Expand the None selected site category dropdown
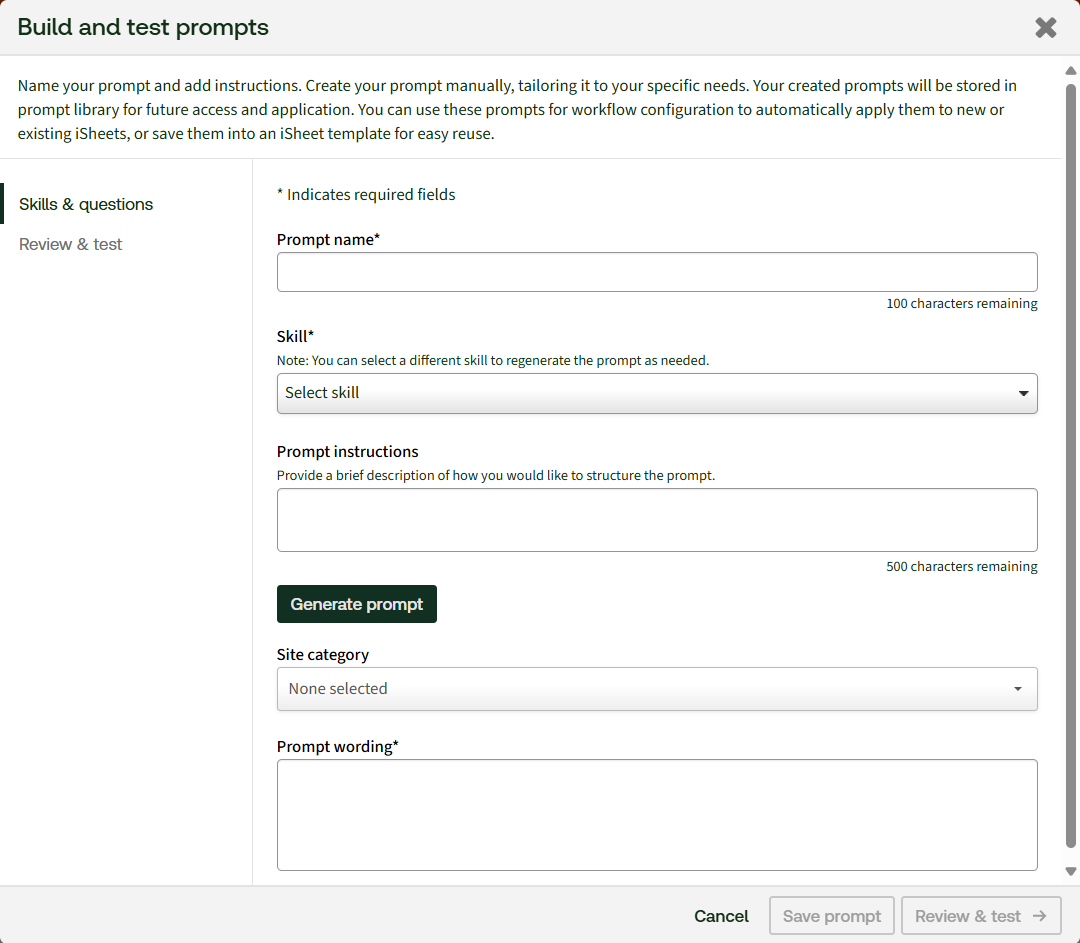The image size is (1080, 943). (x=656, y=689)
